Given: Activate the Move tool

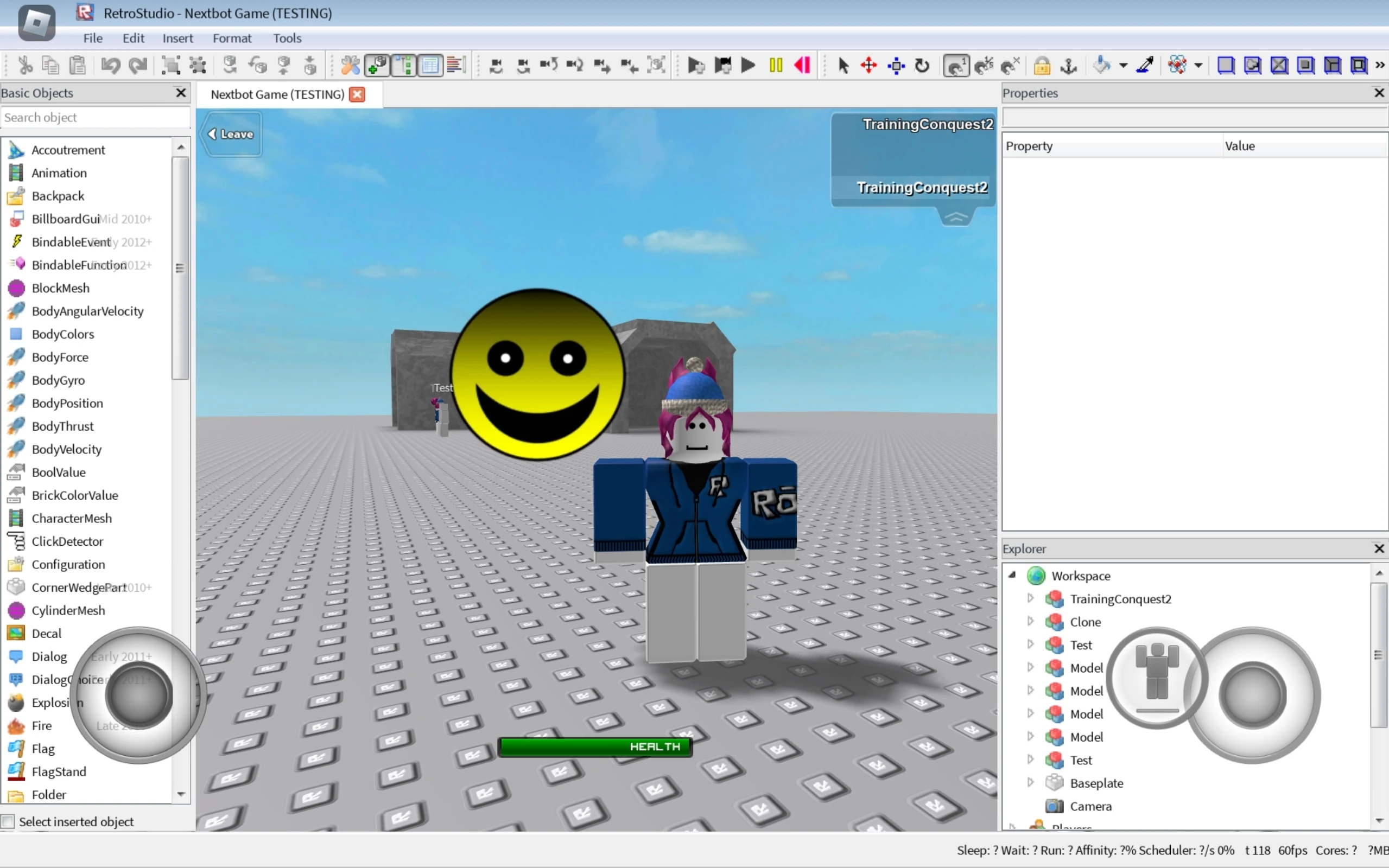Looking at the screenshot, I should (x=870, y=66).
